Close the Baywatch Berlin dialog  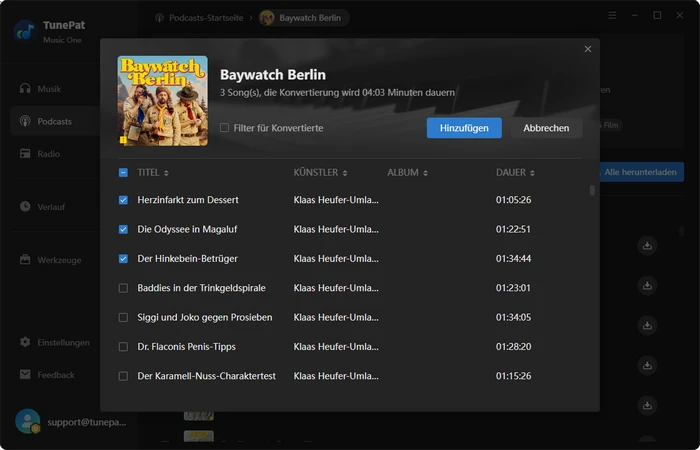(588, 49)
